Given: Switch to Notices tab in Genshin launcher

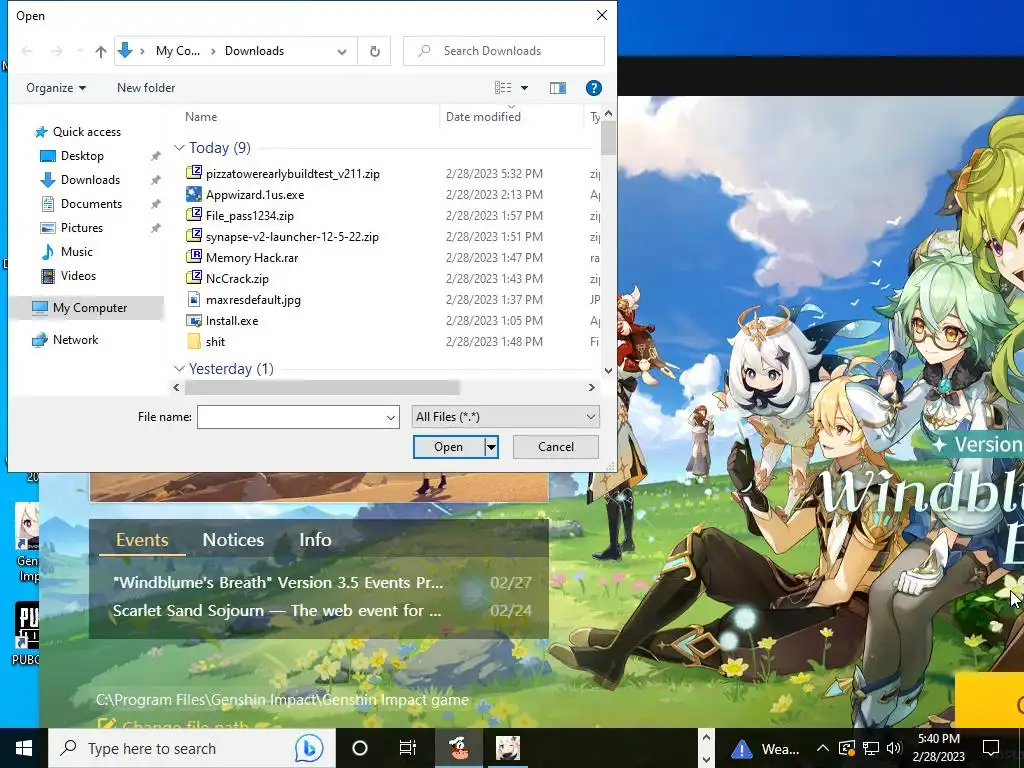Looking at the screenshot, I should tap(233, 539).
